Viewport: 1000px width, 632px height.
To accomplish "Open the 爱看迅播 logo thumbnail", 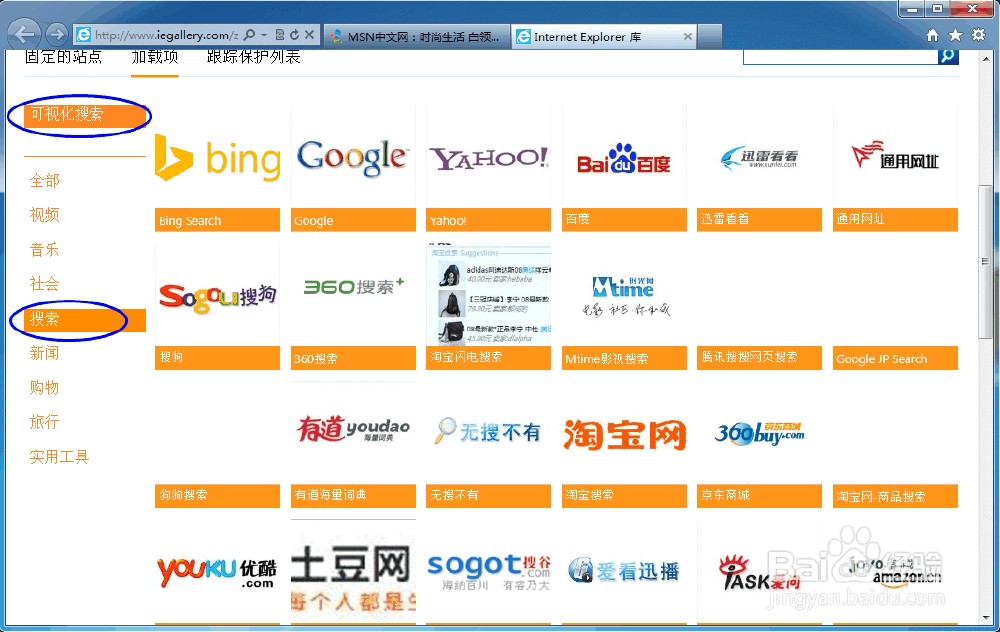I will [624, 571].
